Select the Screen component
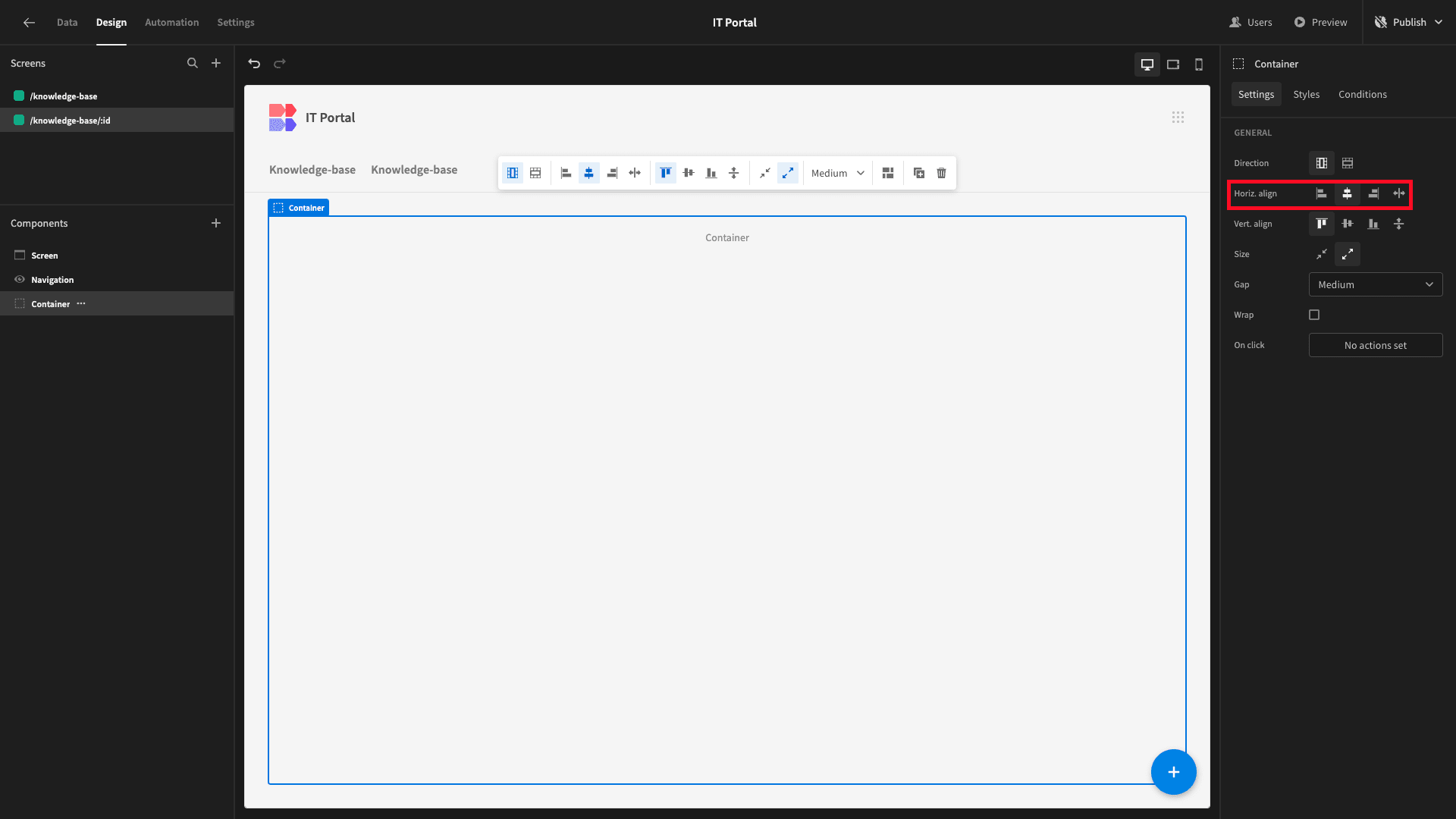 pos(117,255)
